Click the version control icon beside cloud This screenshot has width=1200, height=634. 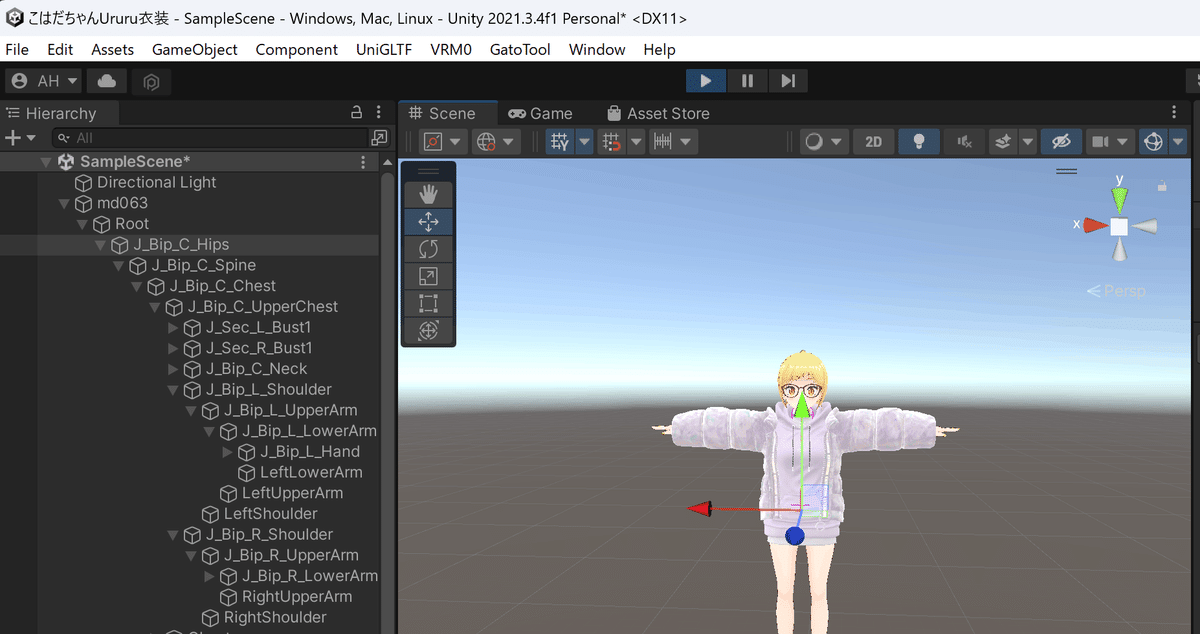[151, 82]
